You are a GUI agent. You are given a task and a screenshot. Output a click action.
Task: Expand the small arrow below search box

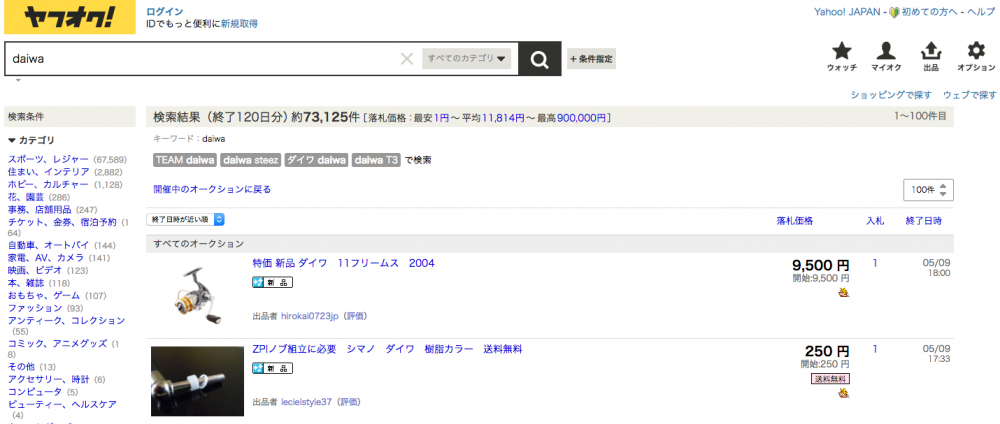tap(18, 80)
